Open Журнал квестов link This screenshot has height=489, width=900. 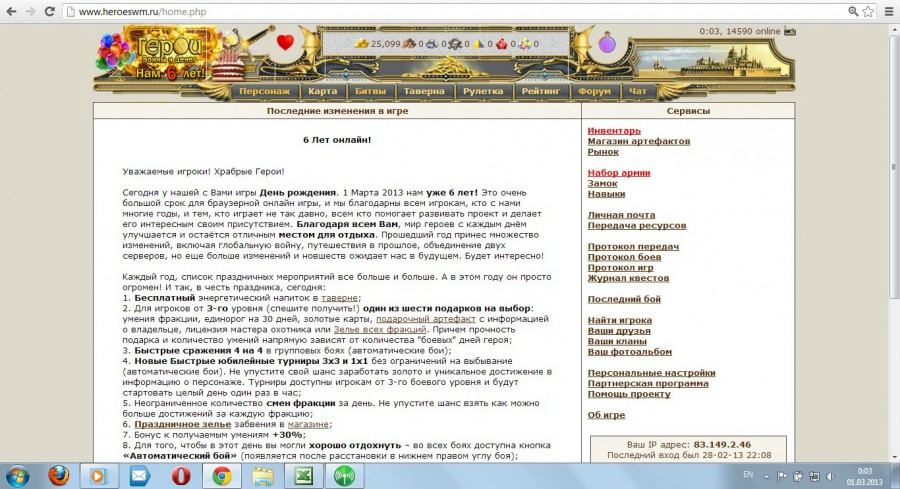628,278
